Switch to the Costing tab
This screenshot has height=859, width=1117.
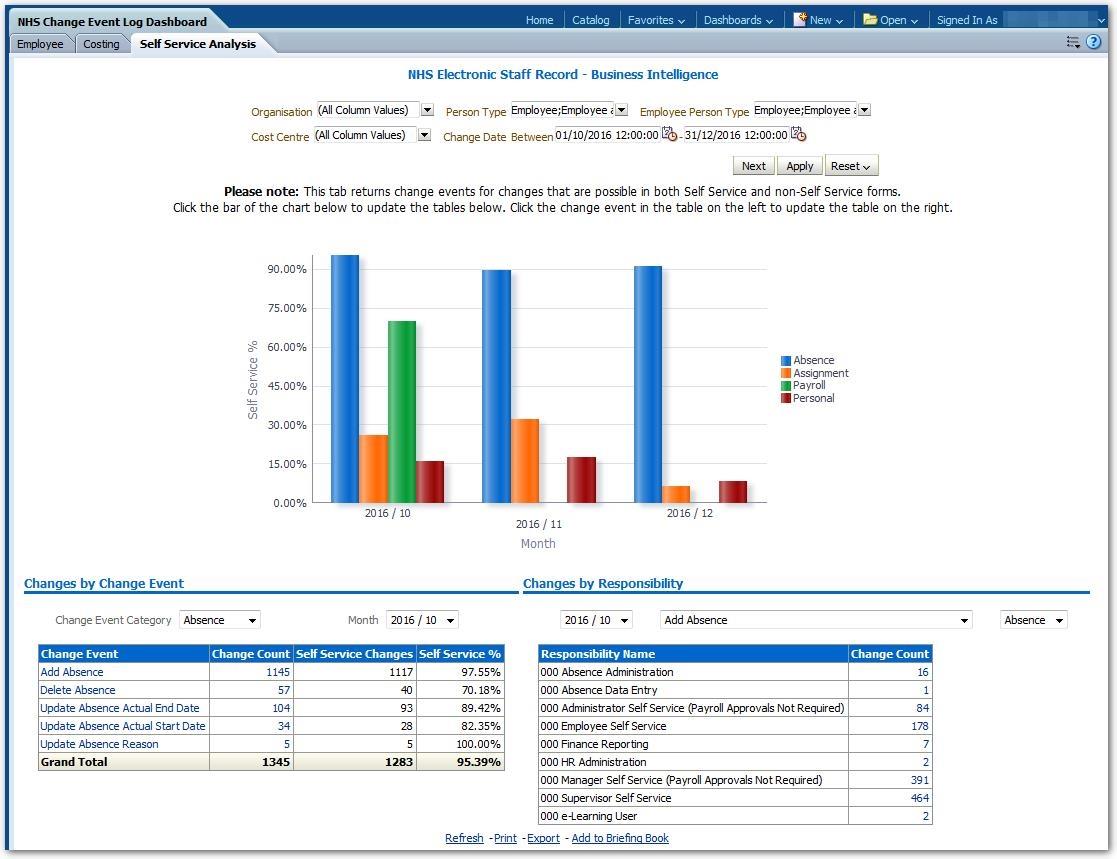(101, 44)
